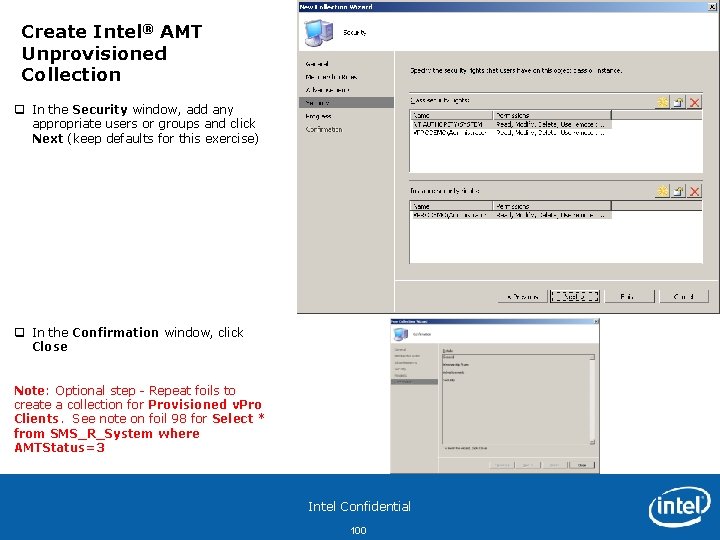This screenshot has height=540, width=720.
Task: Click red Delete X for class security rights
Action: click(x=694, y=102)
